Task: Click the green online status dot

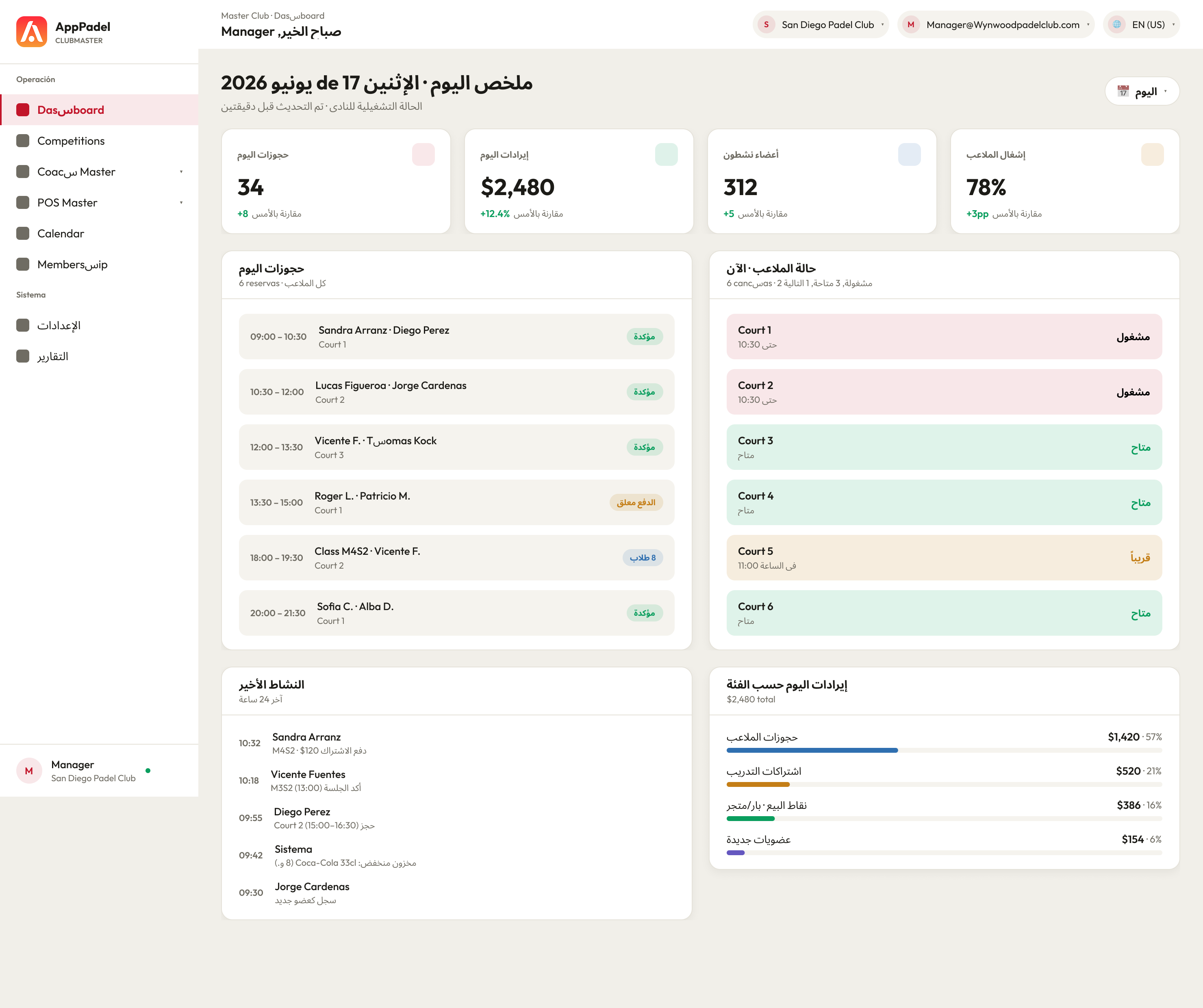Action: click(148, 771)
